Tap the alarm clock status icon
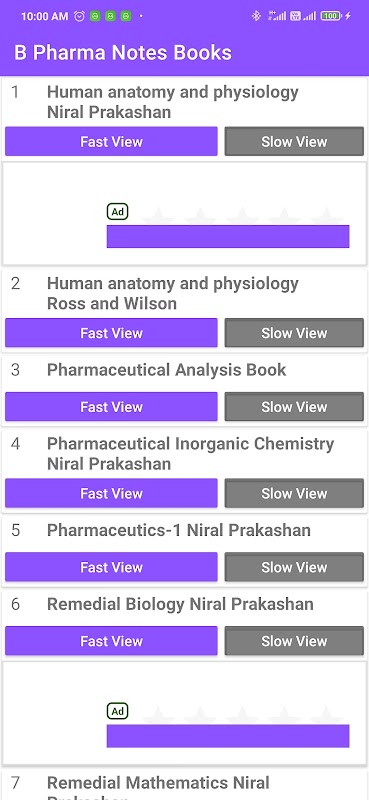This screenshot has width=369, height=800. 79,16
